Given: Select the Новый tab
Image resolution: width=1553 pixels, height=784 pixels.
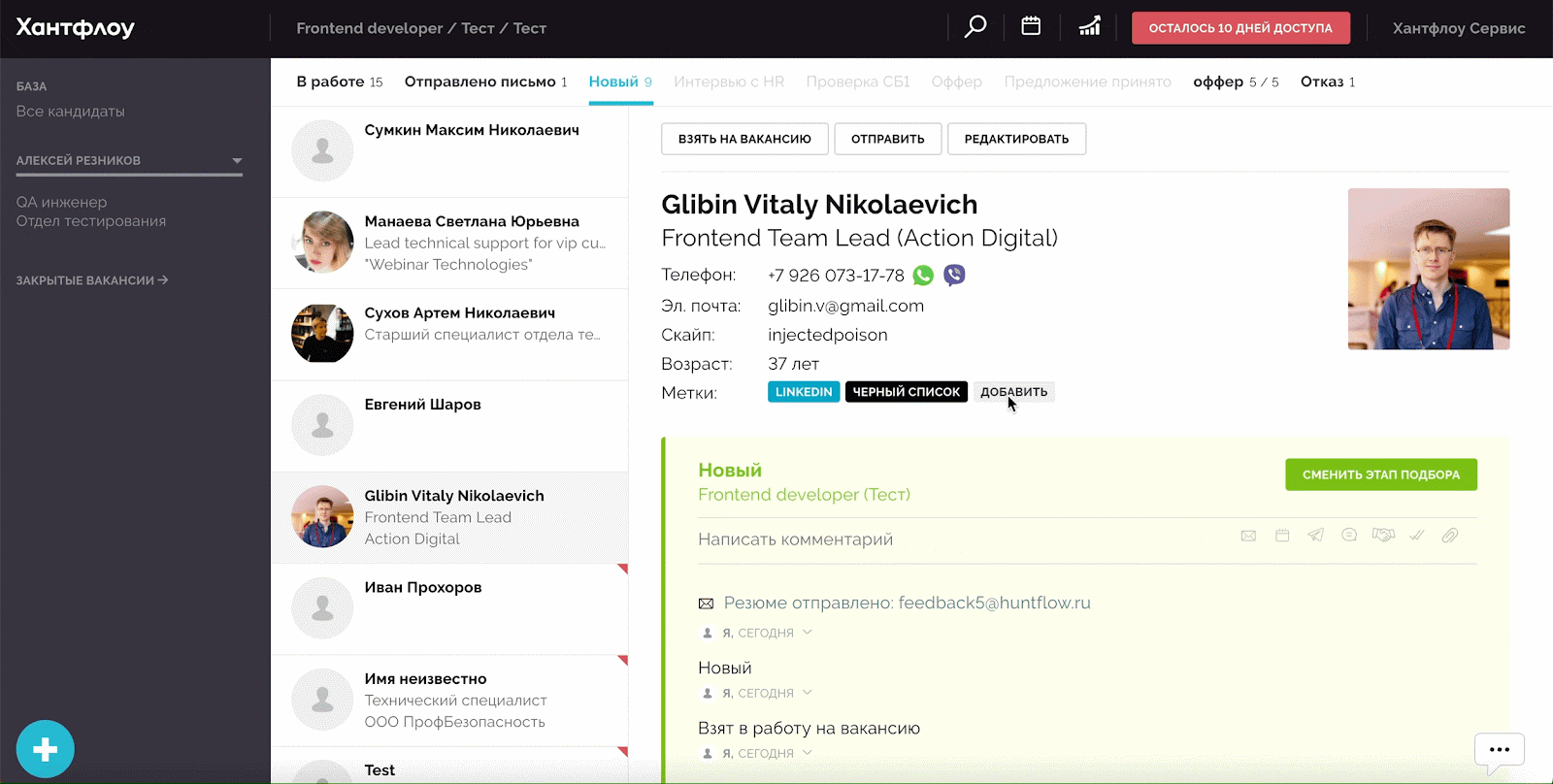Looking at the screenshot, I should [620, 82].
